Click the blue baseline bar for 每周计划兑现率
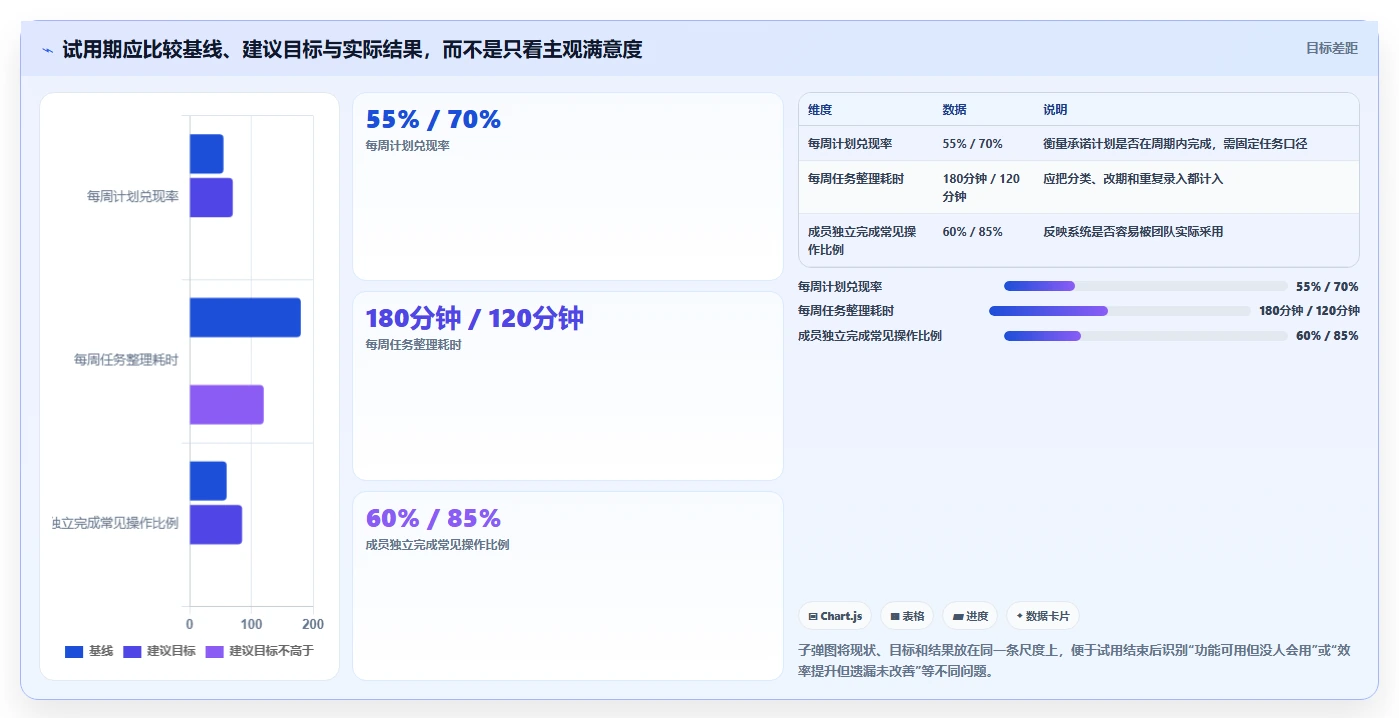 [x=206, y=154]
